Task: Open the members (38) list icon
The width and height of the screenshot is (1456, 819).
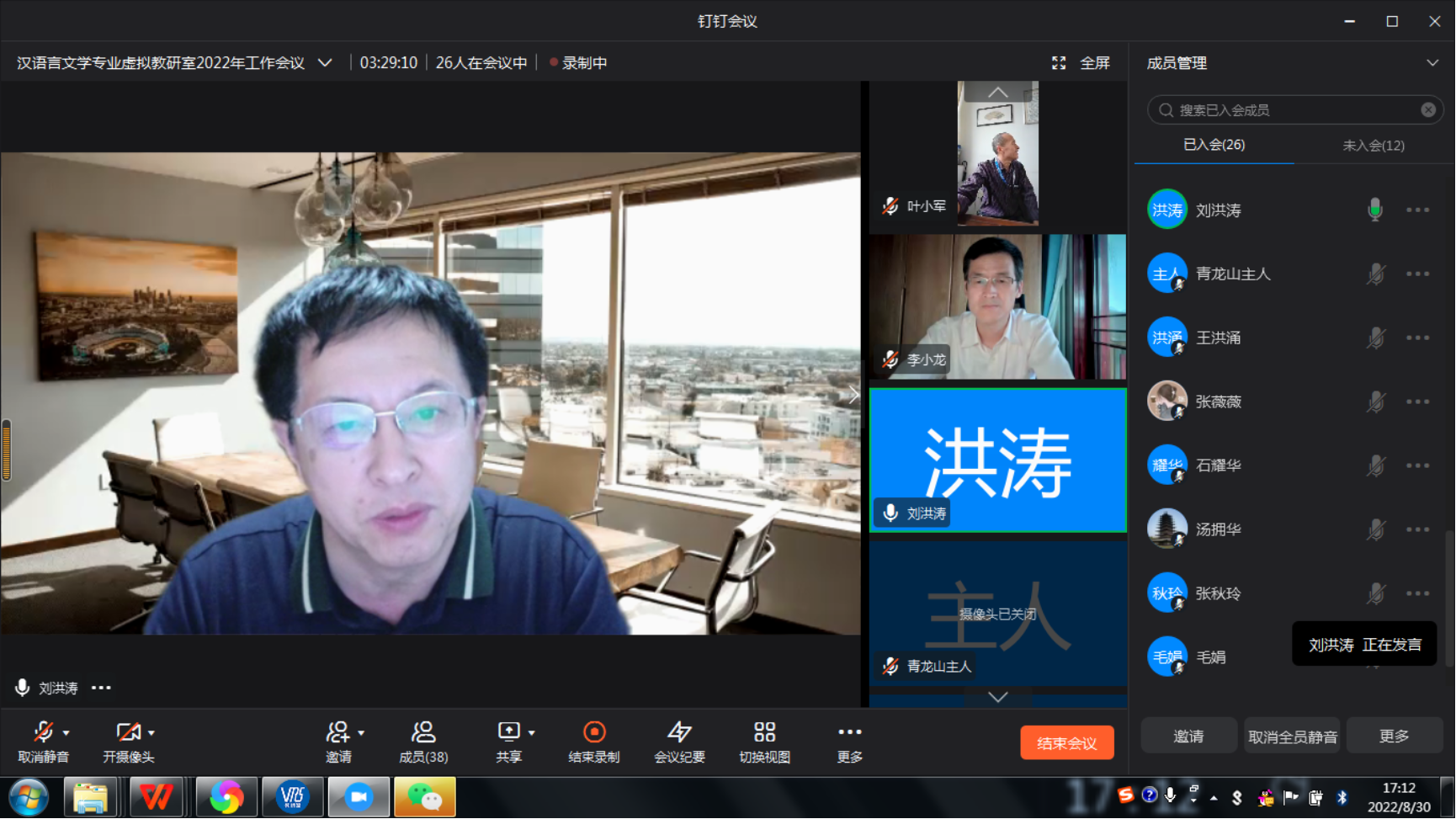Action: 422,732
